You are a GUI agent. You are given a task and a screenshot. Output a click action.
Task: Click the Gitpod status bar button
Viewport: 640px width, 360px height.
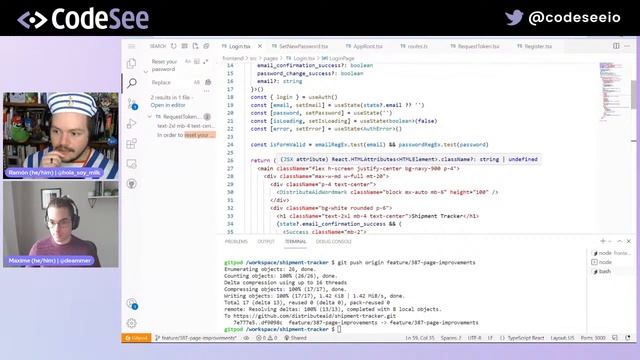pos(136,338)
